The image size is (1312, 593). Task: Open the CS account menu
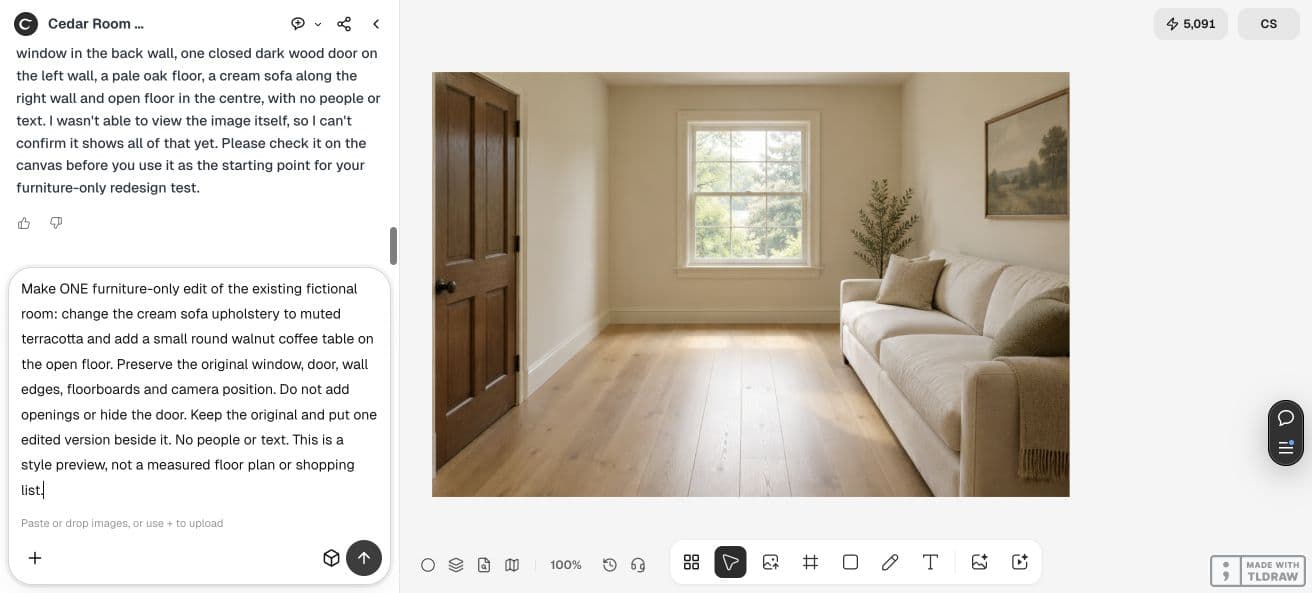(x=1269, y=24)
